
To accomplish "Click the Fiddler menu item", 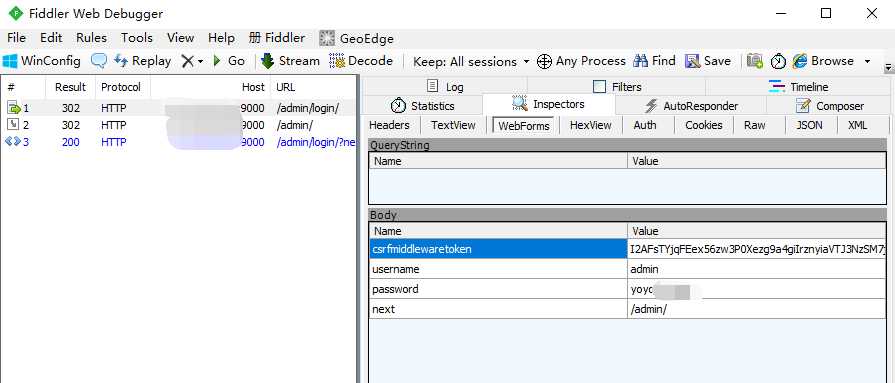I will (277, 38).
